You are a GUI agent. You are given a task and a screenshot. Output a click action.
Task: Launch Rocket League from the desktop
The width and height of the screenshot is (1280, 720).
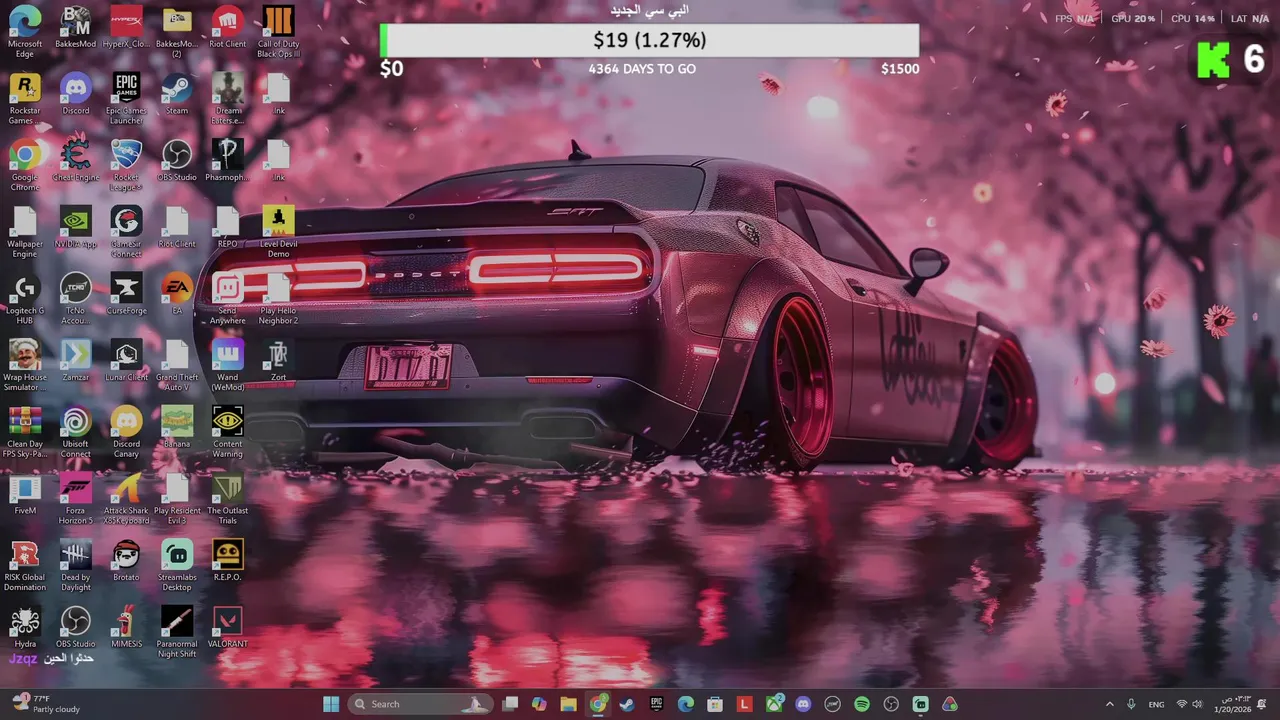coord(126,165)
